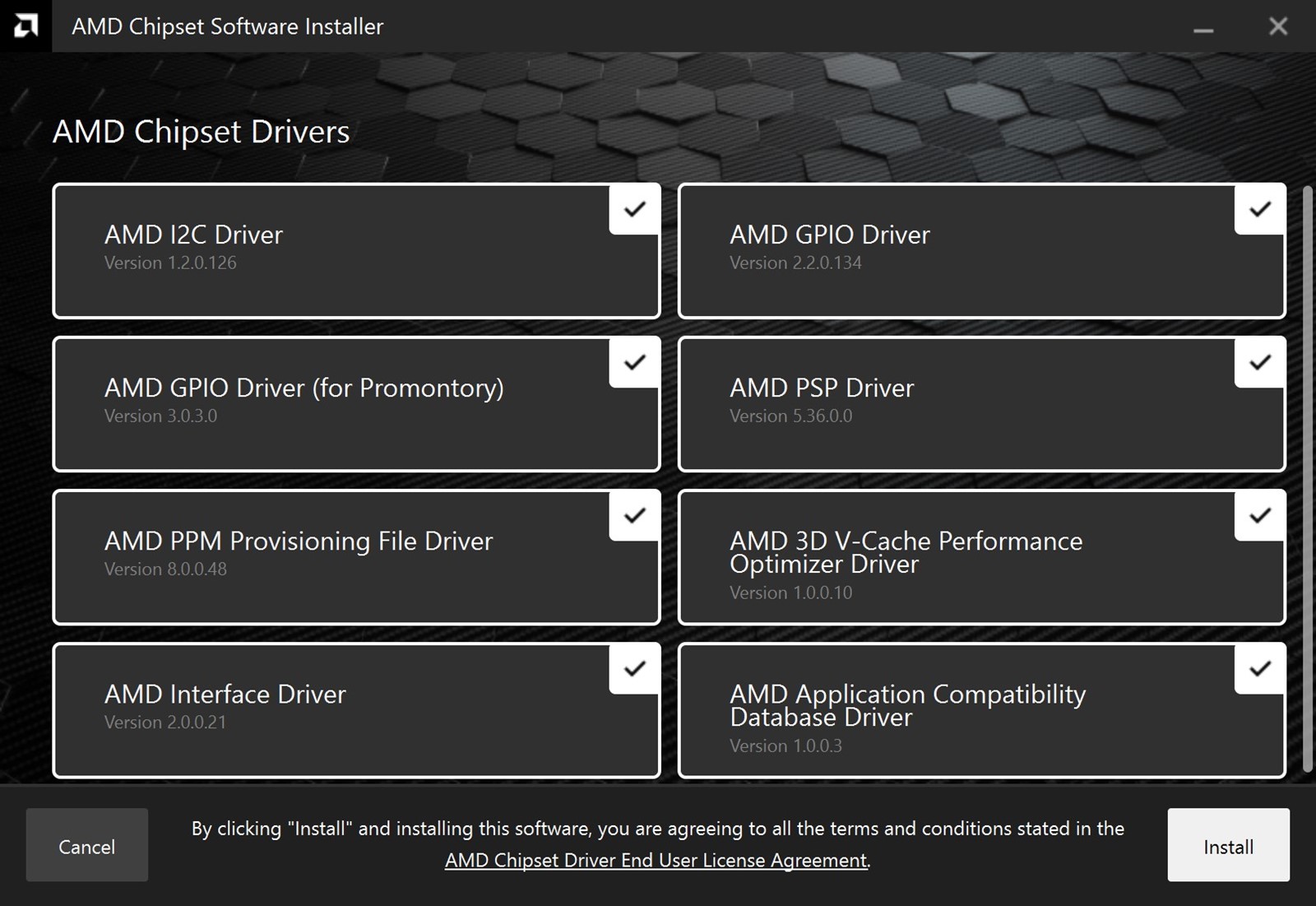Toggle the AMD PSP Driver checkbox

[x=1259, y=363]
